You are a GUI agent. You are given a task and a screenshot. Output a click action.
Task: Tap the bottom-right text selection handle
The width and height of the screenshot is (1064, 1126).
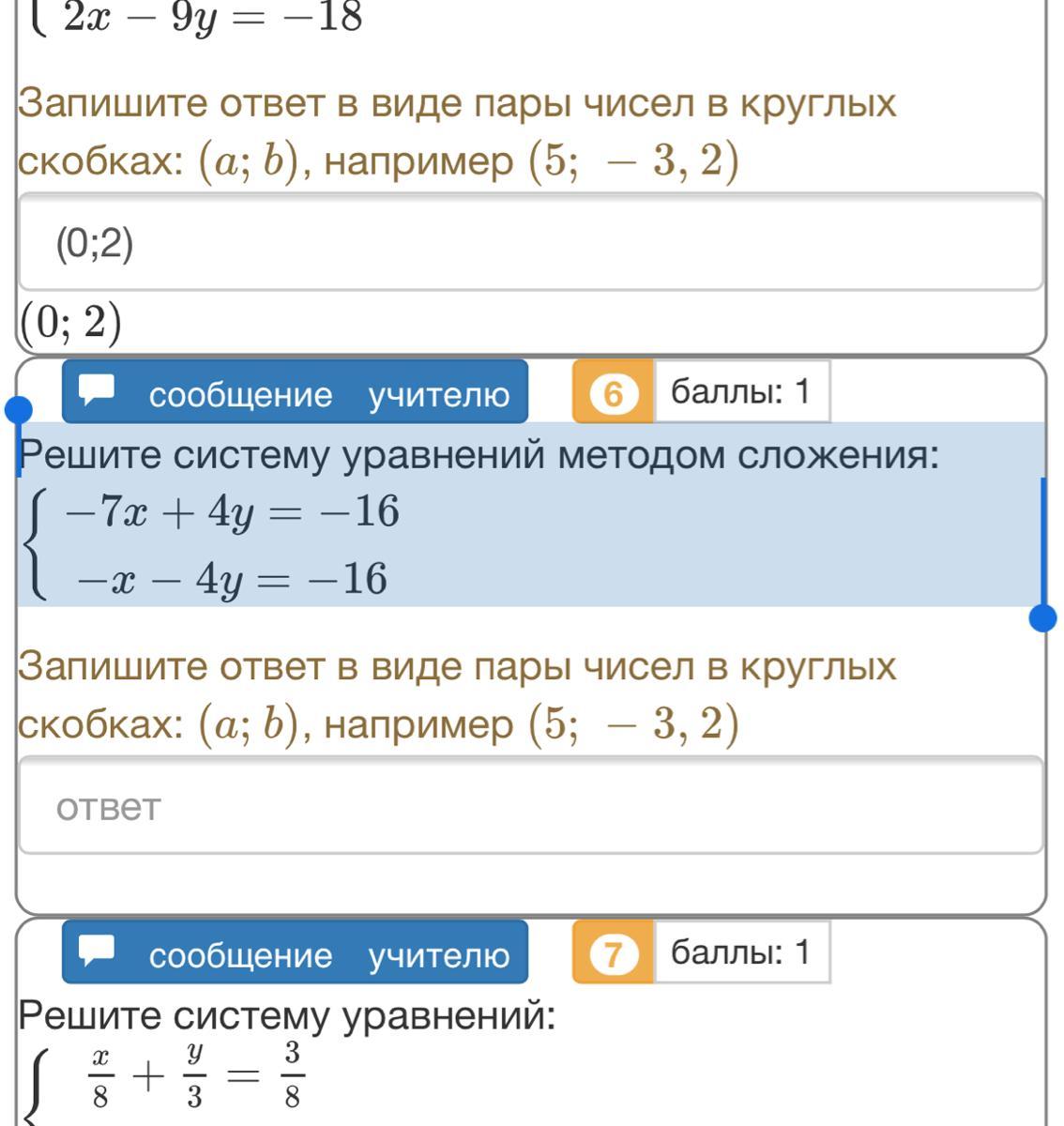1042,617
